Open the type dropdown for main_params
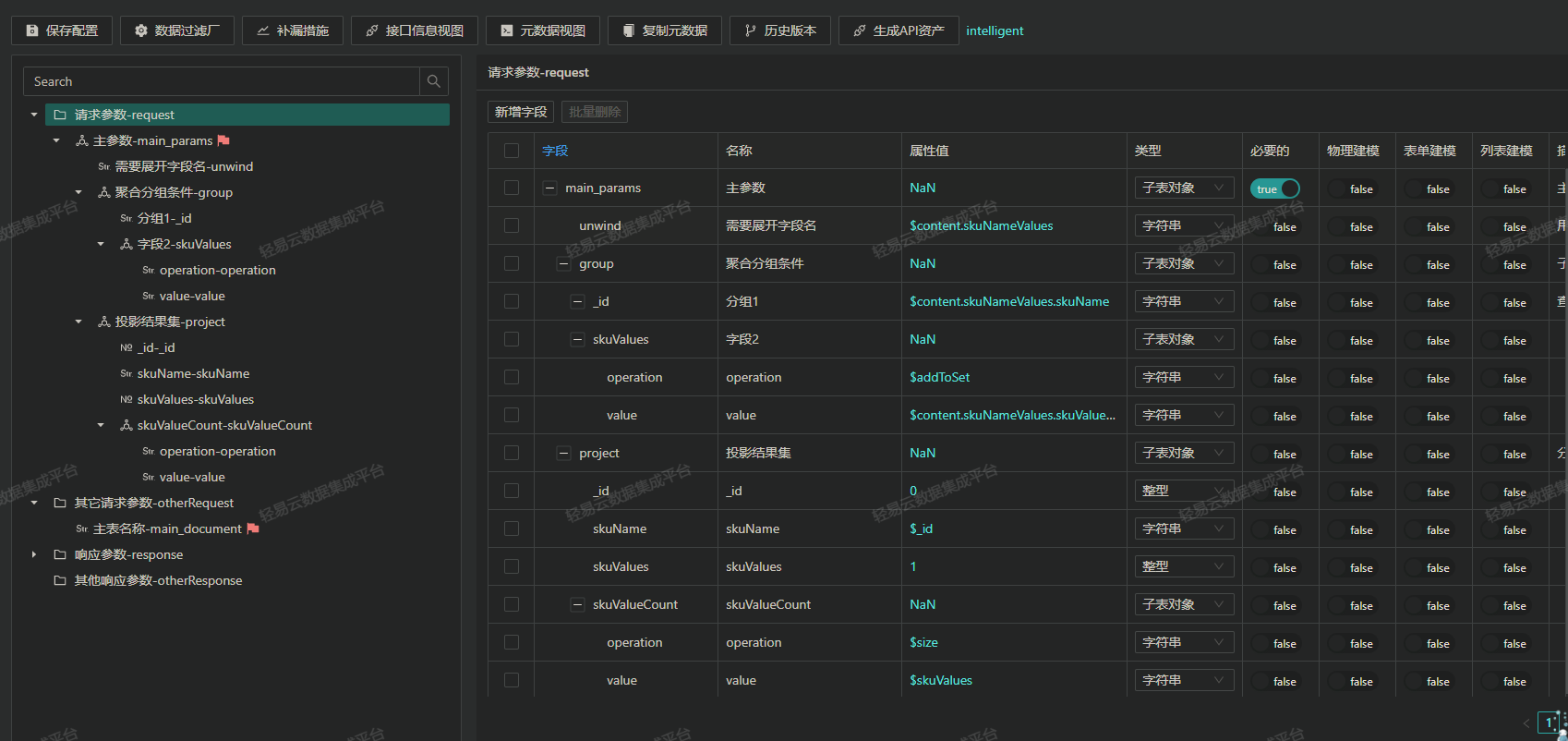 [1185, 188]
